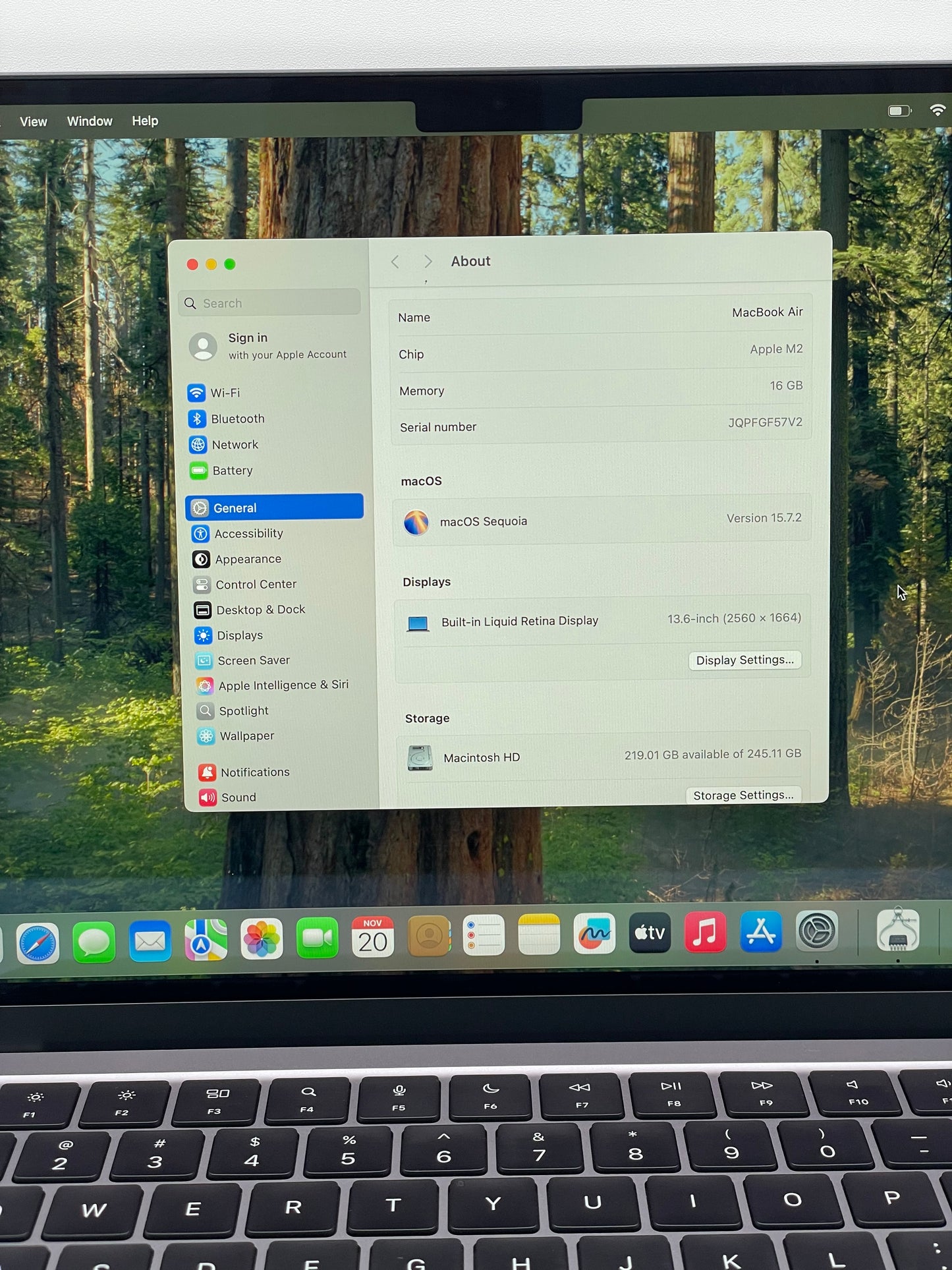Go back using the back chevron
The width and height of the screenshot is (952, 1270).
395,262
